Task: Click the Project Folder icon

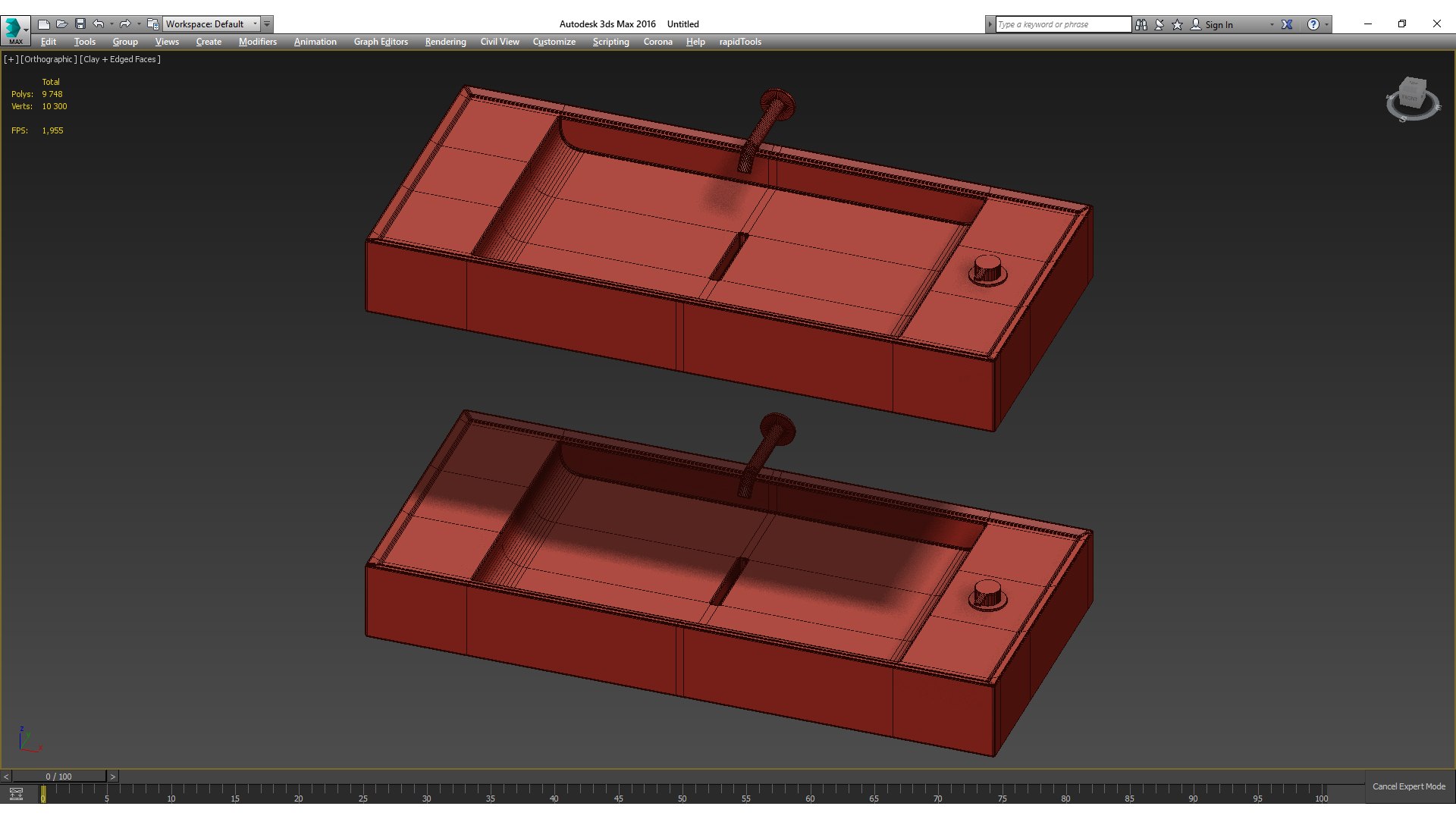Action: [152, 24]
